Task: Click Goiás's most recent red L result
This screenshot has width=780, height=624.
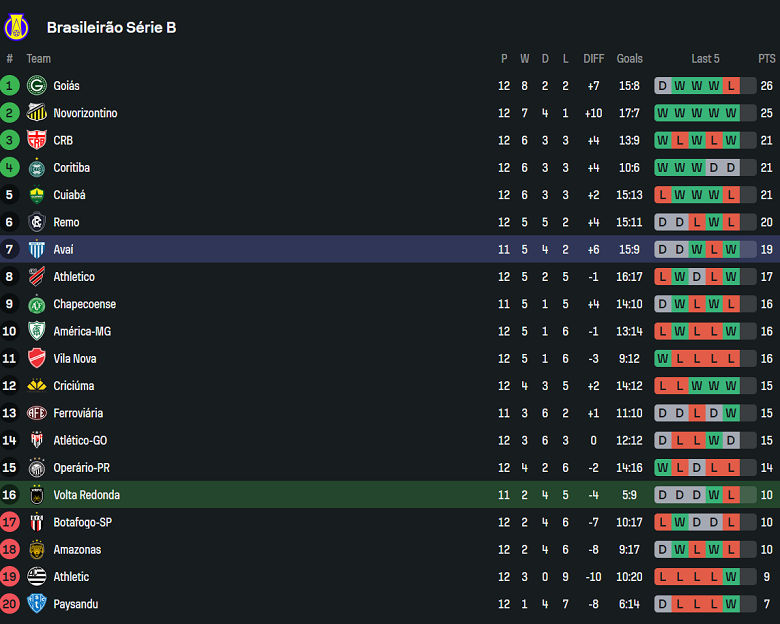Action: tap(731, 86)
